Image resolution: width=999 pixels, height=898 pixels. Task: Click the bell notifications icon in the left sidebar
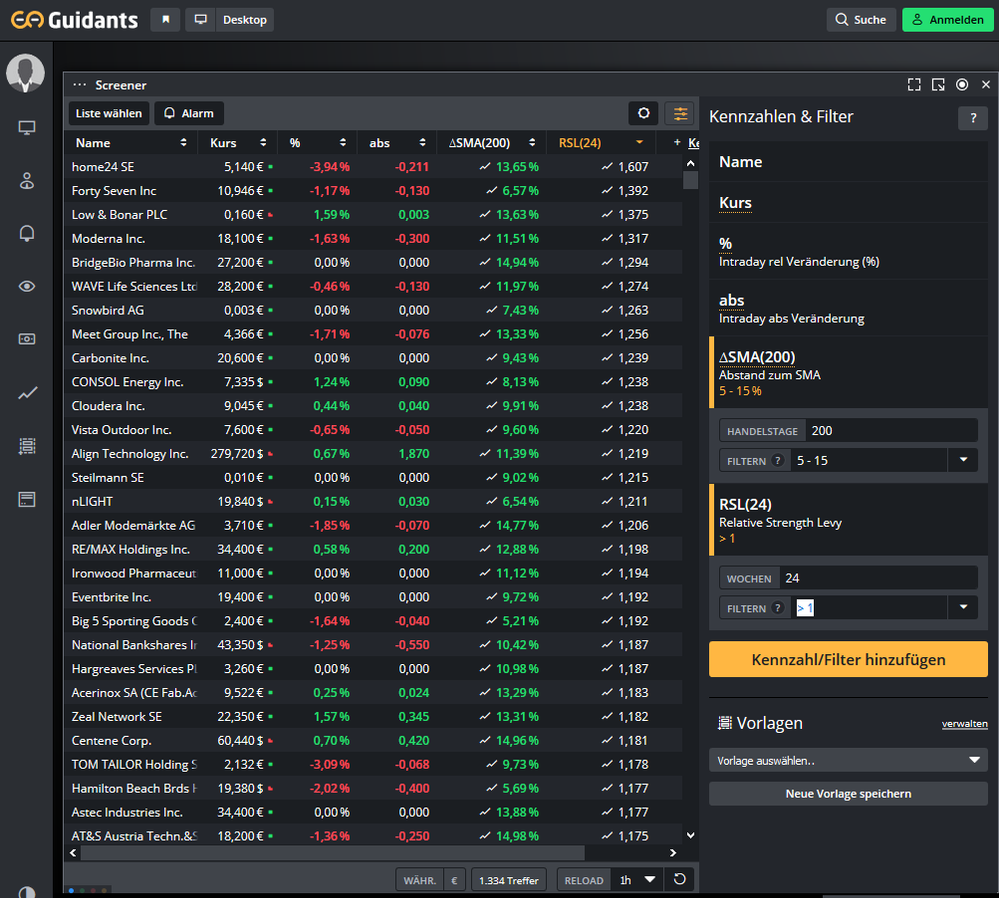(x=27, y=233)
